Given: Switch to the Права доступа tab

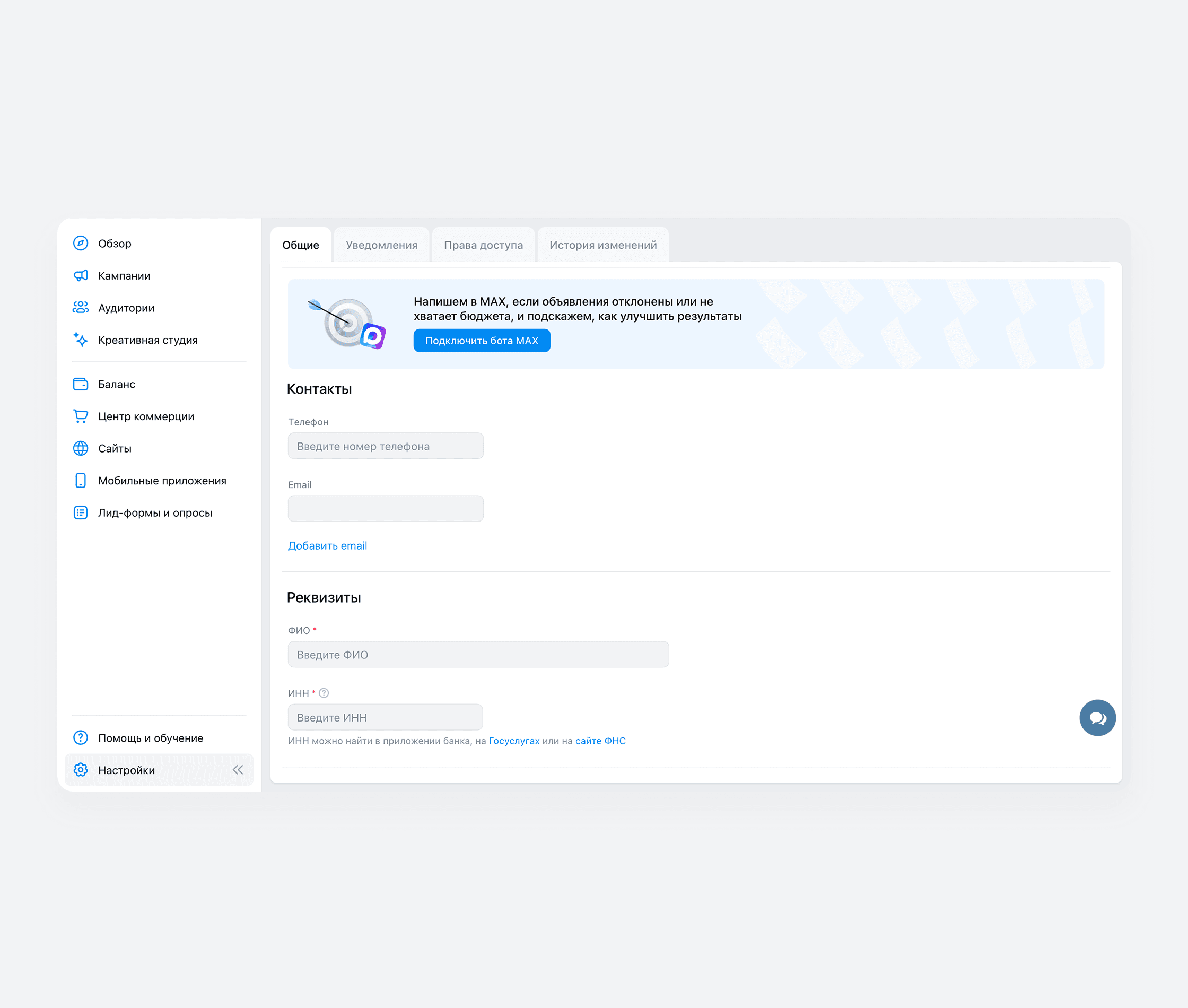Looking at the screenshot, I should tap(483, 245).
